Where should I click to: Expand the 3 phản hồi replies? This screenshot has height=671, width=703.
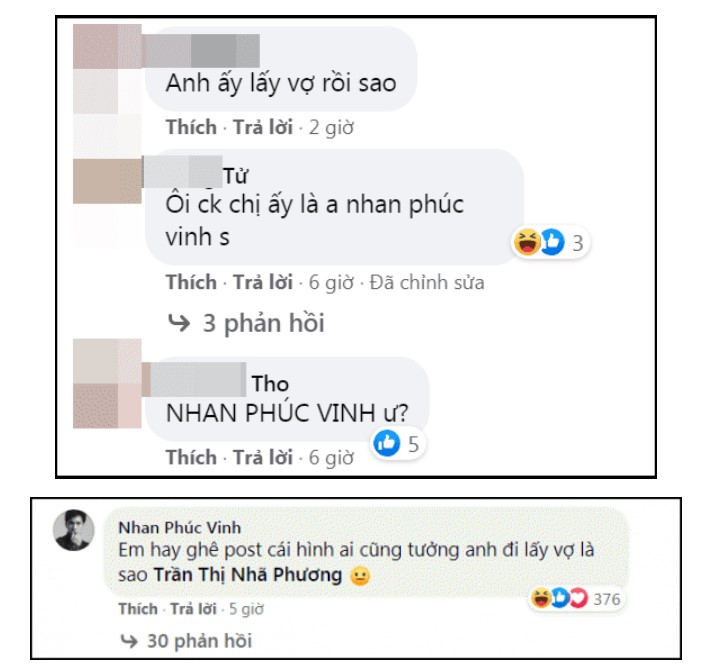point(264,323)
